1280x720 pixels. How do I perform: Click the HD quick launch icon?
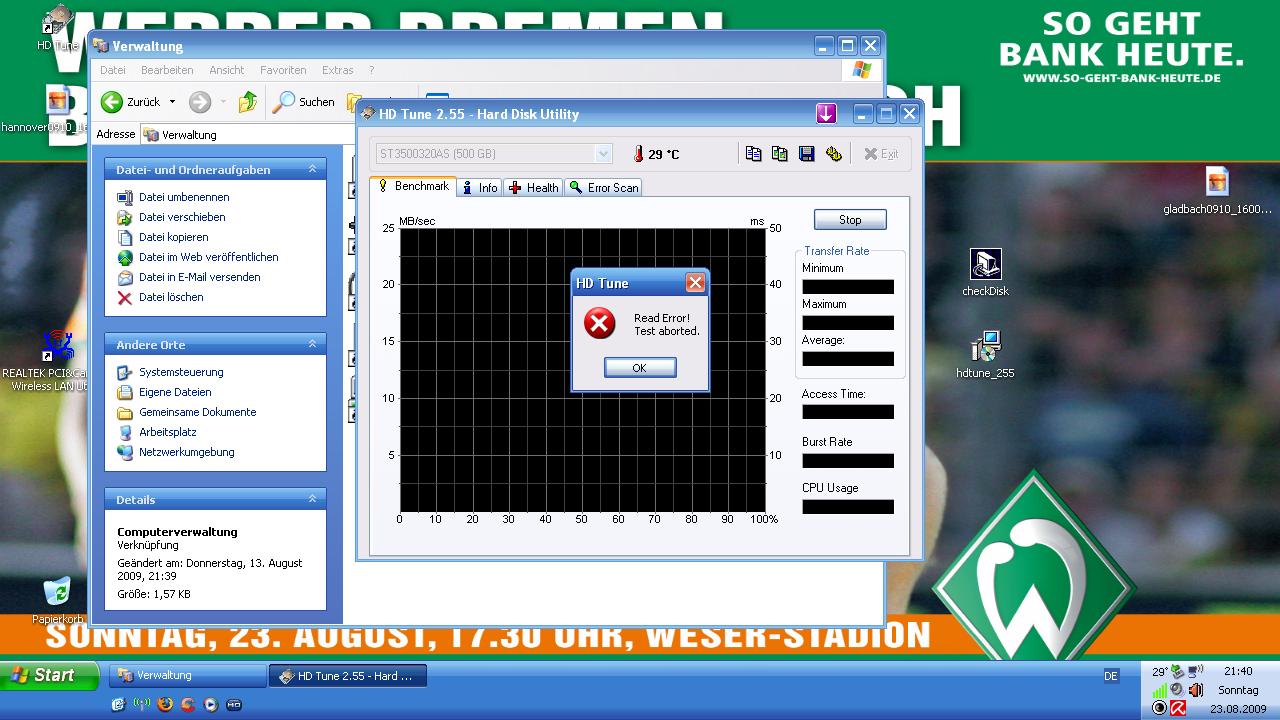[x=234, y=704]
